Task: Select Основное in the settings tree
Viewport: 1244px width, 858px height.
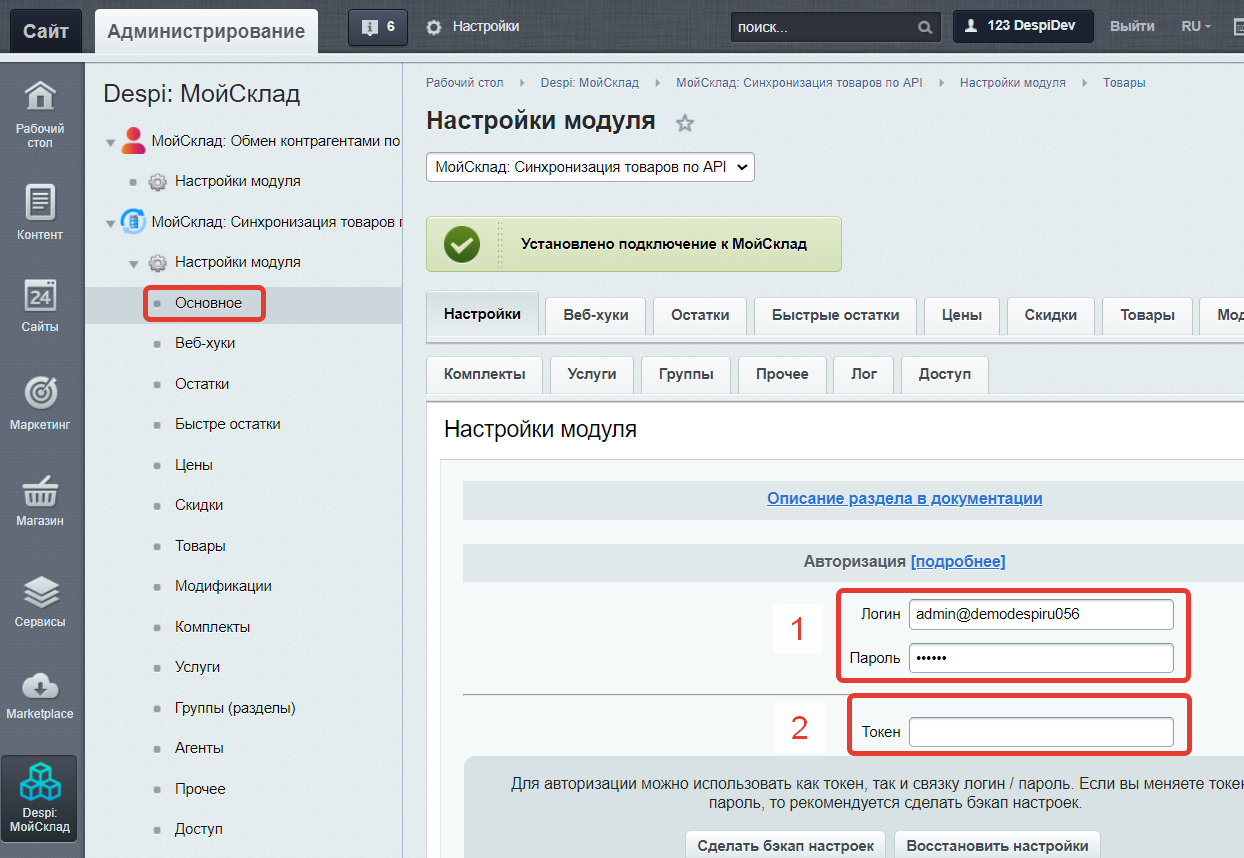Action: click(x=208, y=303)
